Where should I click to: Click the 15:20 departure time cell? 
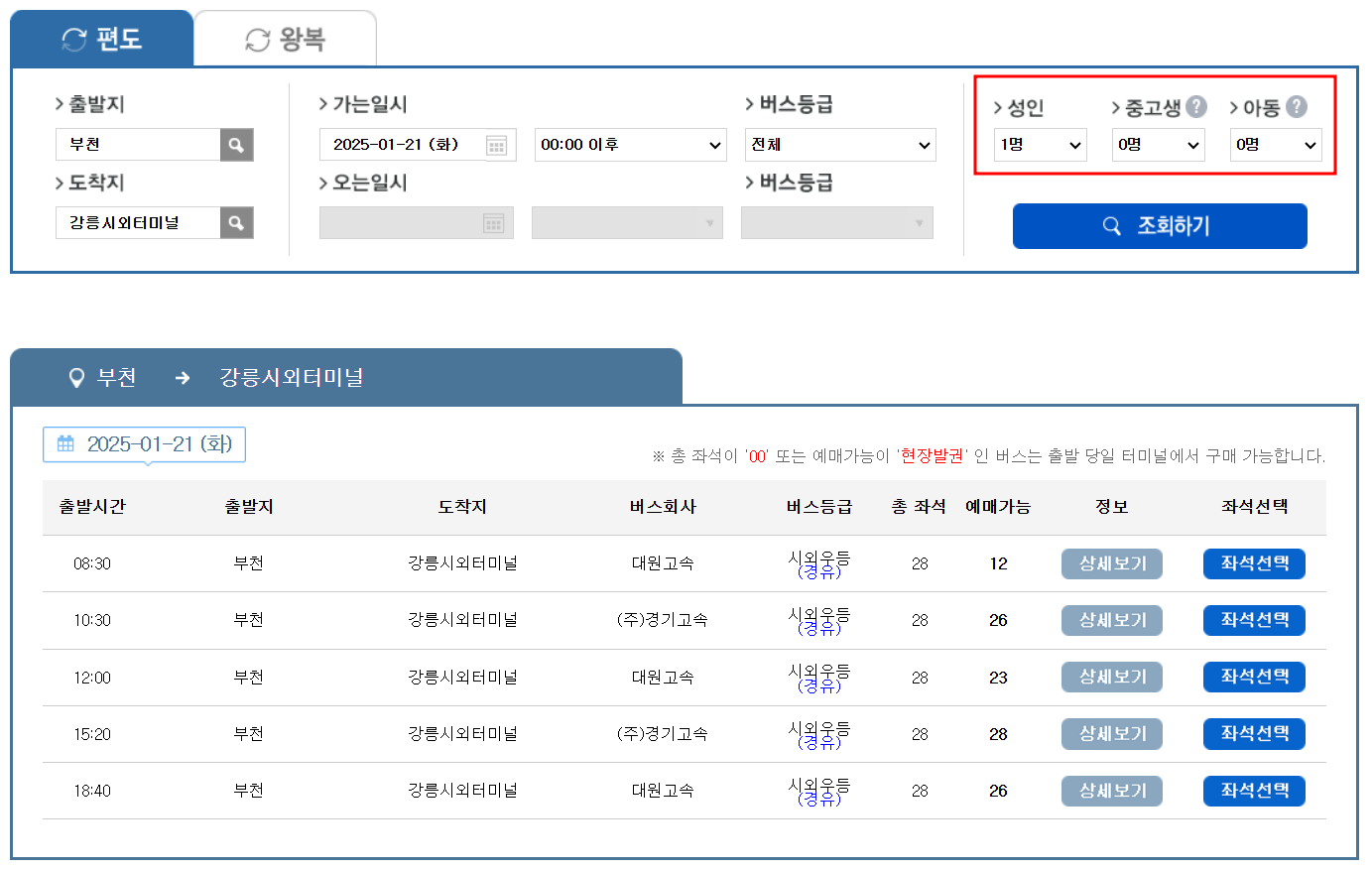92,734
